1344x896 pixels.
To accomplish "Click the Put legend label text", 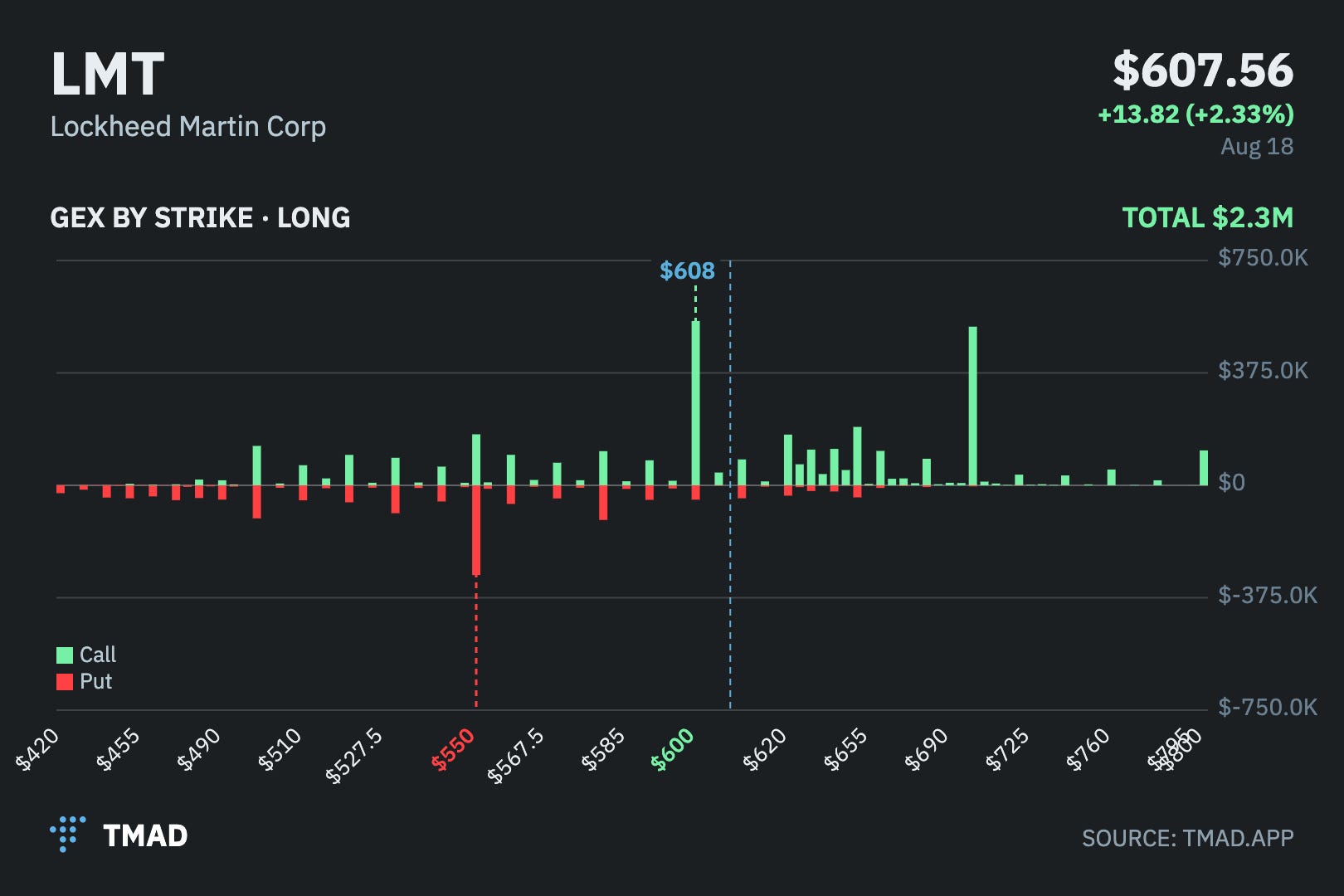I will pos(95,682).
